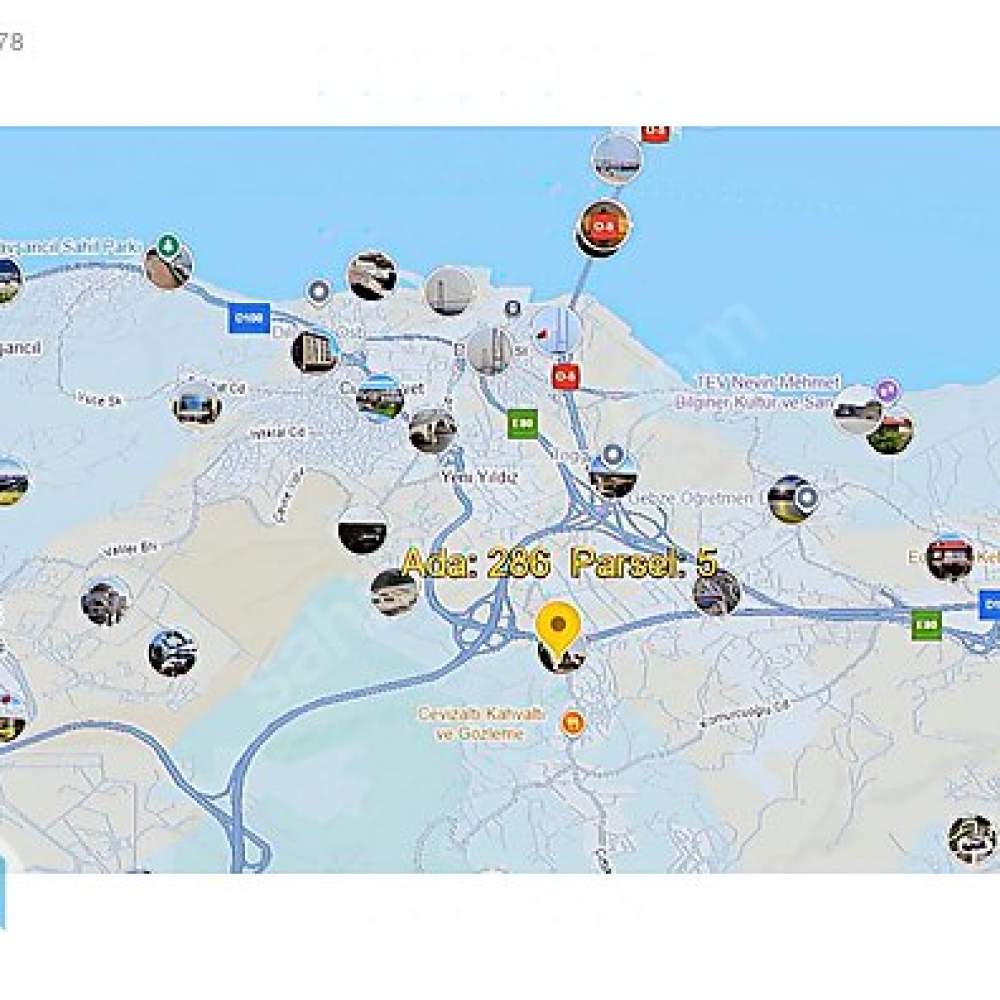
Task: Select the blue D100 road shield on coast
Action: coord(249,318)
